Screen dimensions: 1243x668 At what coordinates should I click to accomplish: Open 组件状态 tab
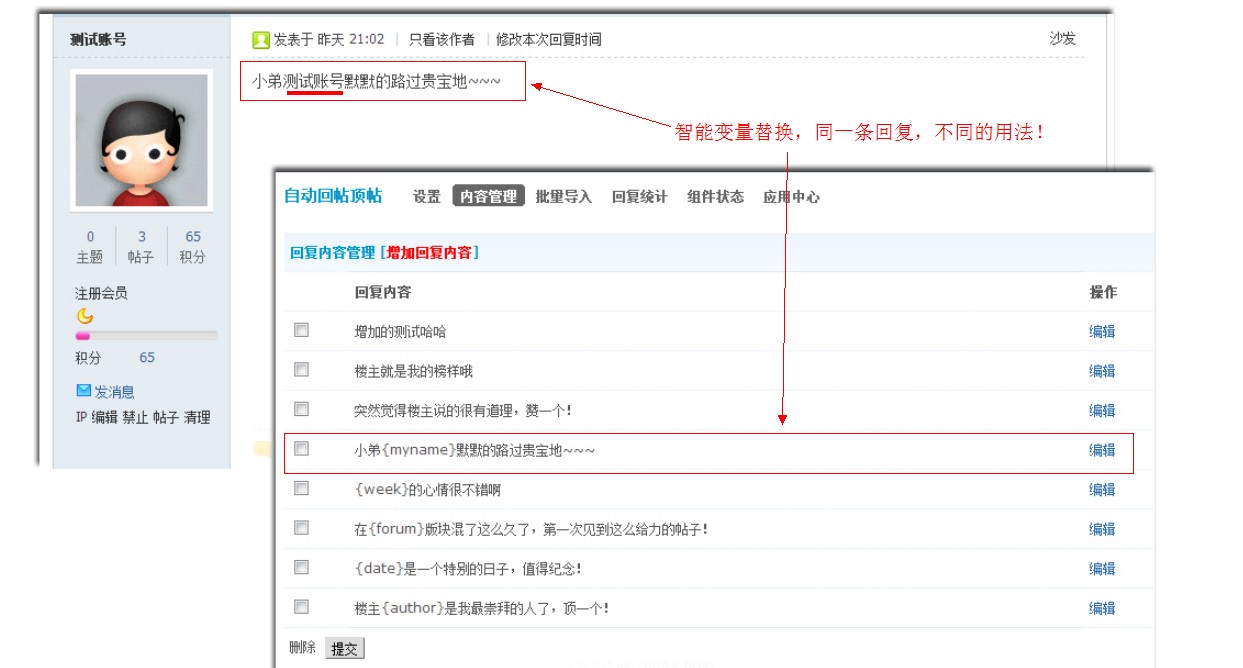[715, 197]
